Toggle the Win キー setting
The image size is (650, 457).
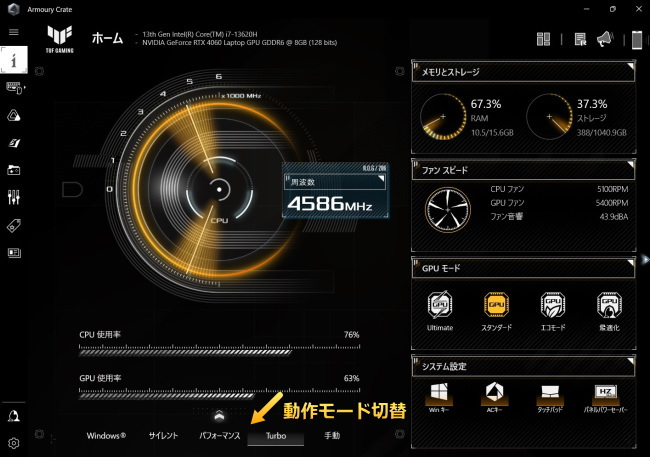(439, 398)
